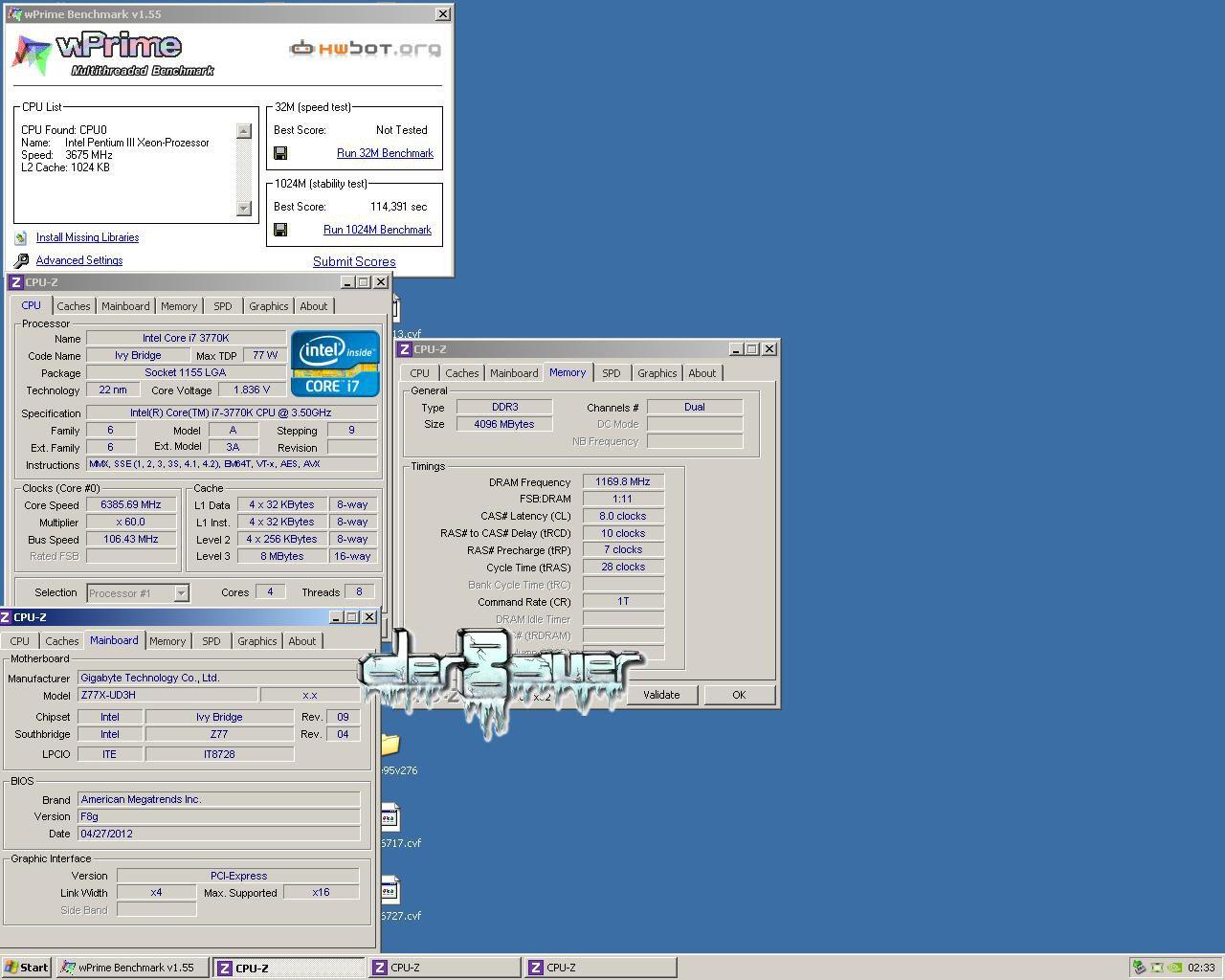Click the CPU-Z Memory window title icon
Screen dimensions: 1225x980
[406, 349]
